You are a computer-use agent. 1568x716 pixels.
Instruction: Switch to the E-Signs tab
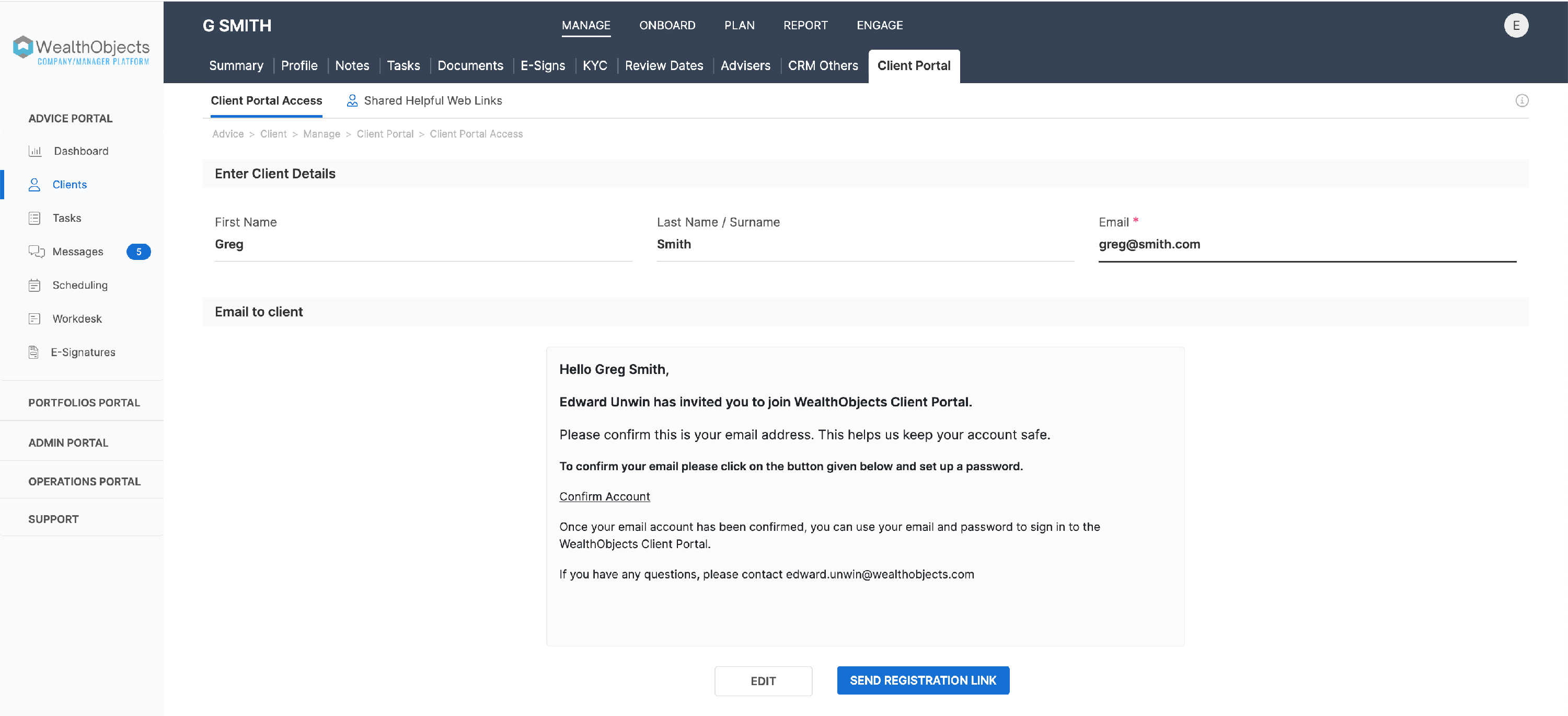click(543, 65)
